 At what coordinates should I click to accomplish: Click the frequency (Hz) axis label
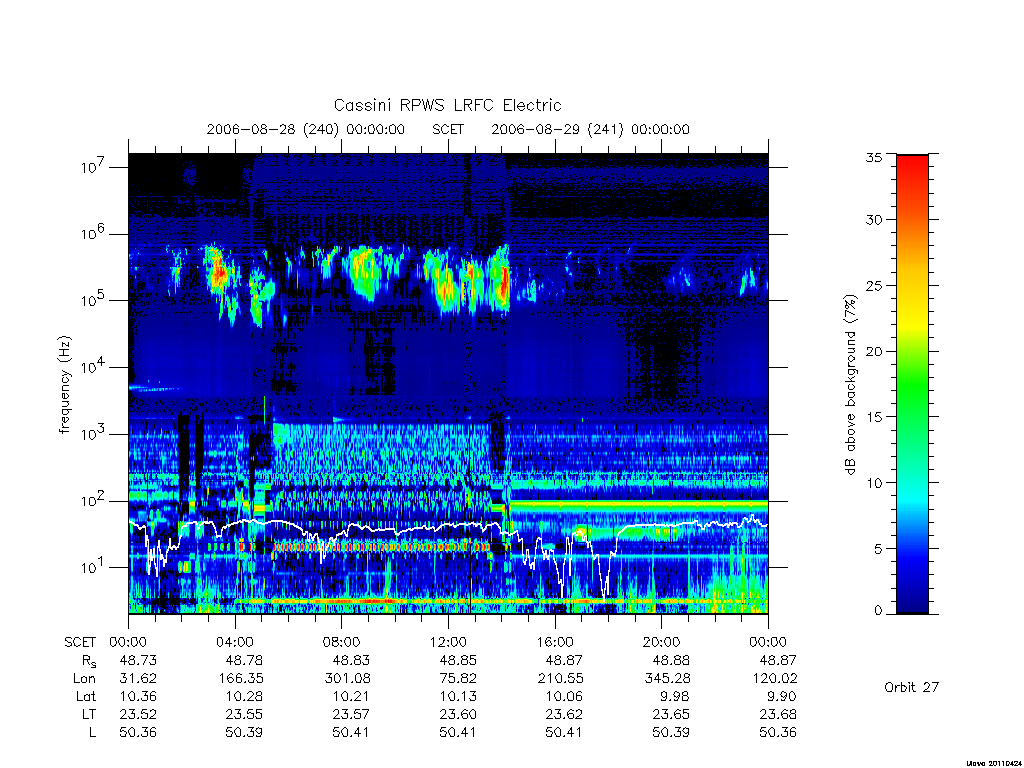tap(65, 385)
